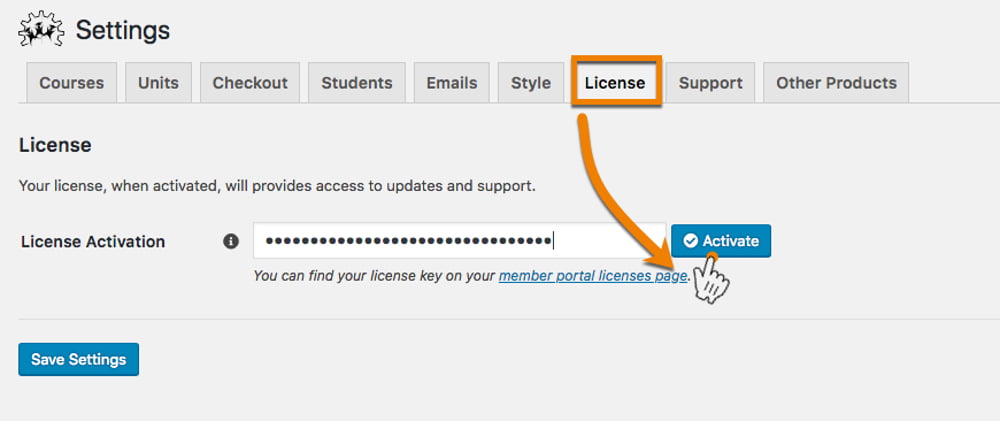Open the Support tab
Image resolution: width=1000 pixels, height=421 pixels.
click(x=711, y=83)
